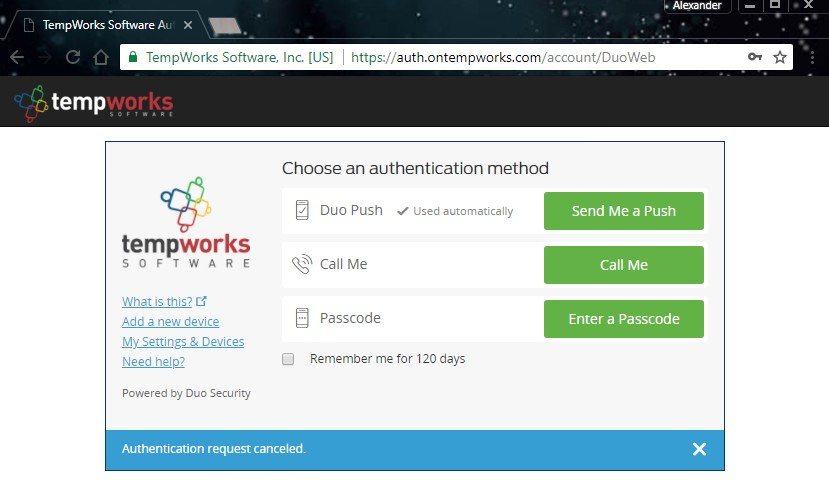Click Enter a Passcode button
Viewport: 829px width, 480px height.
623,319
